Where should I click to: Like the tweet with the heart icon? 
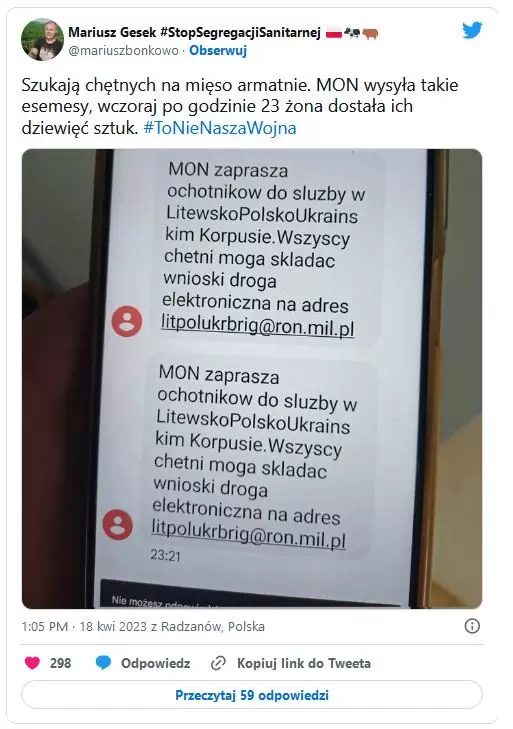click(x=32, y=663)
